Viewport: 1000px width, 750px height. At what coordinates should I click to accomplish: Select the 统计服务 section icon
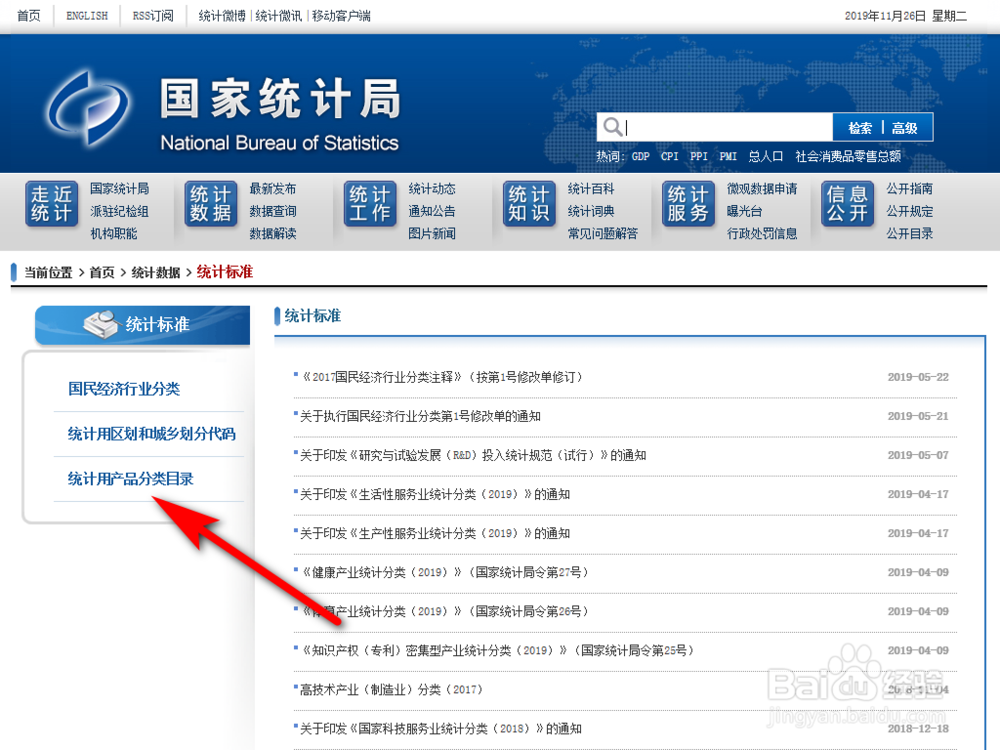pyautogui.click(x=687, y=205)
